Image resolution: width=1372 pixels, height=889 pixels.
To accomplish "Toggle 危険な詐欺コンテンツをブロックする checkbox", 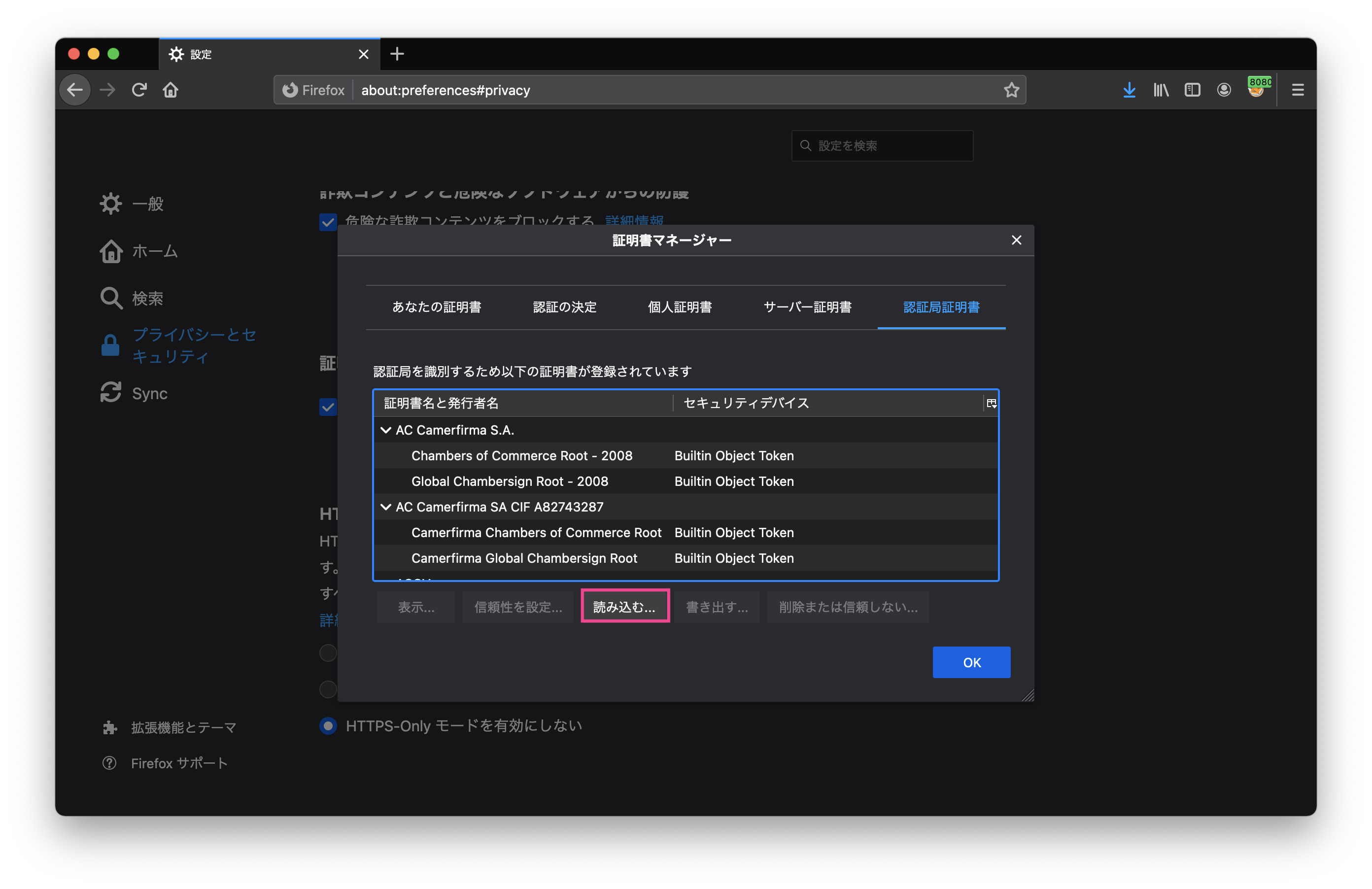I will tap(328, 222).
